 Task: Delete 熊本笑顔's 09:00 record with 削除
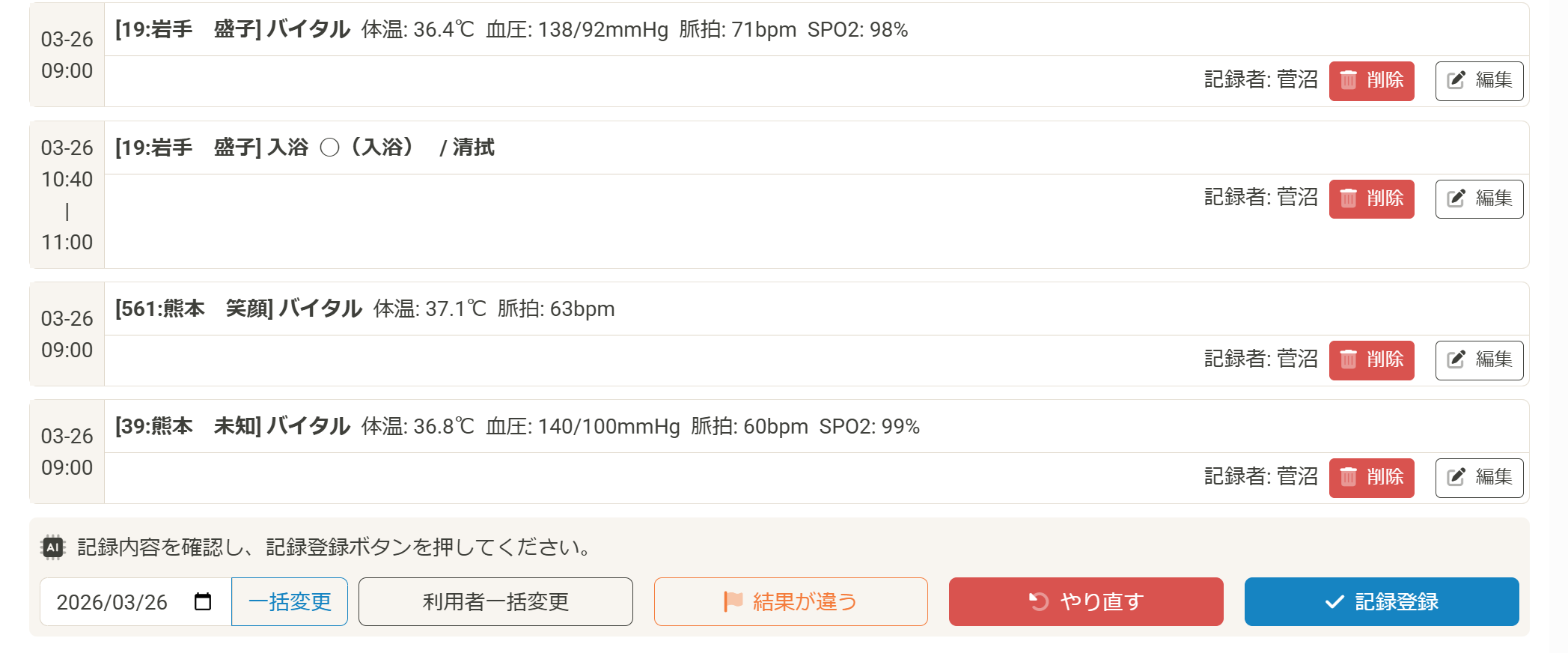[1371, 359]
